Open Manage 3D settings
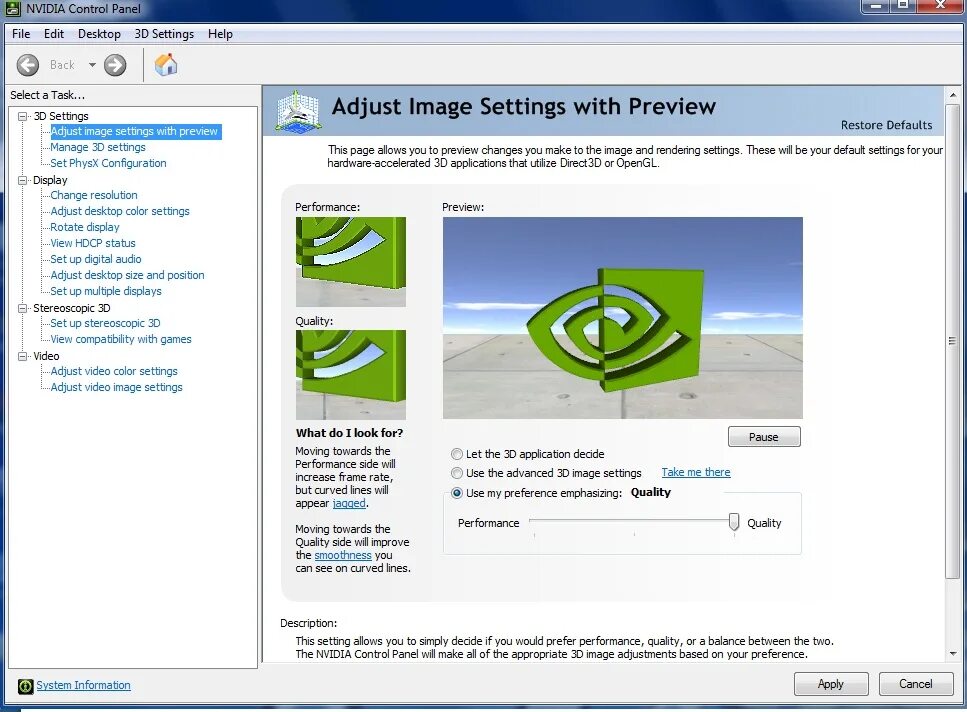This screenshot has height=712, width=967. [98, 147]
